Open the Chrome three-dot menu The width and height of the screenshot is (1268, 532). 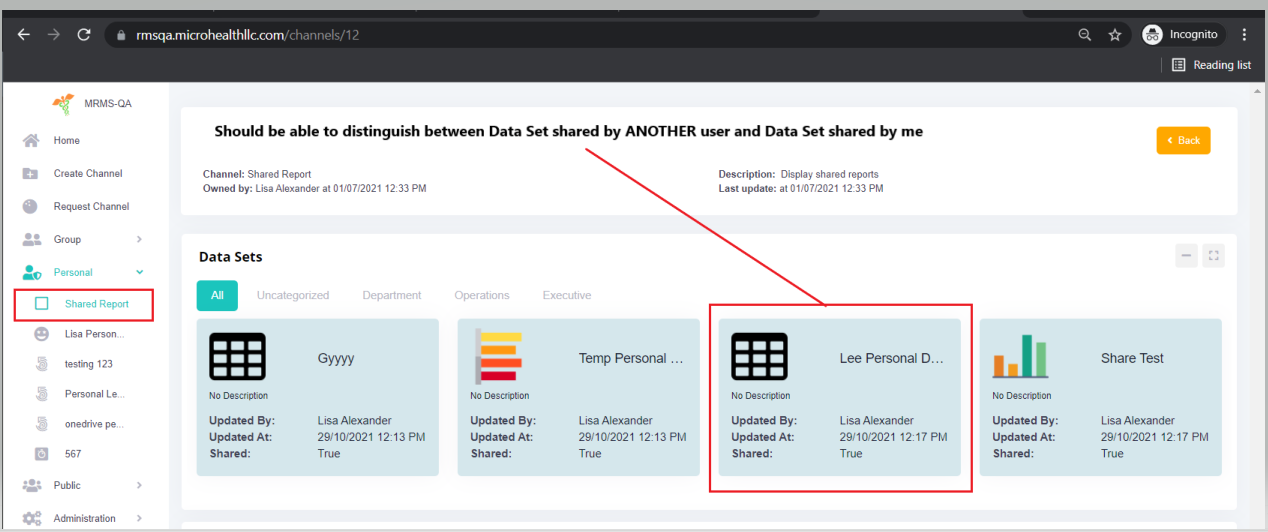tap(1244, 34)
